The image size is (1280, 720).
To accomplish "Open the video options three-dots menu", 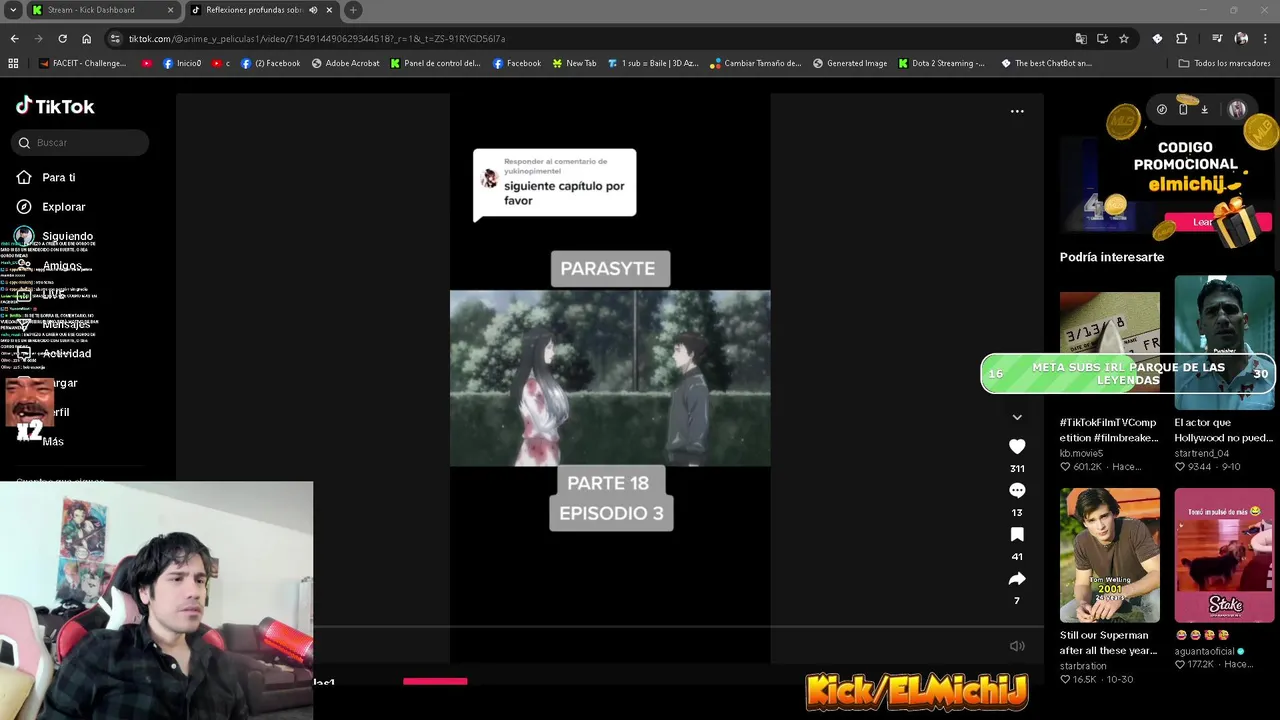I will 1017,111.
